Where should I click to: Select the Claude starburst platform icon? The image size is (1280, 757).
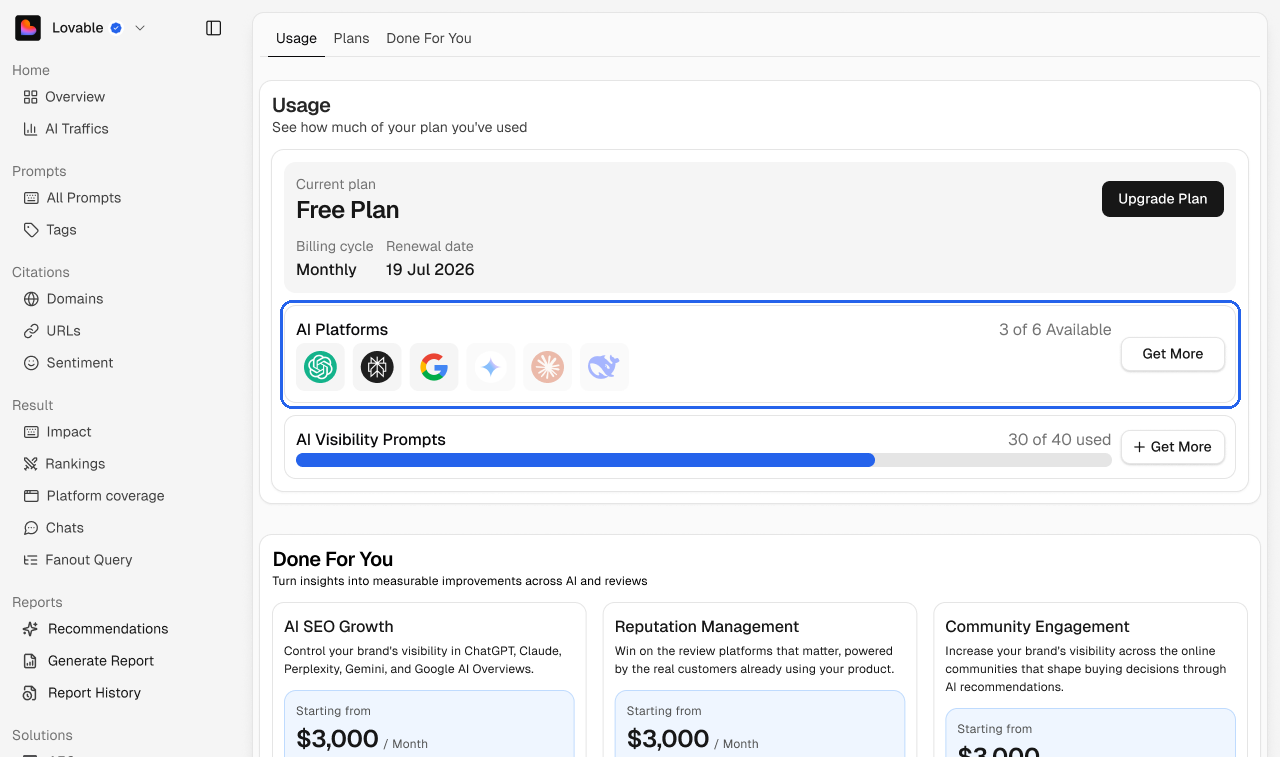coord(547,367)
